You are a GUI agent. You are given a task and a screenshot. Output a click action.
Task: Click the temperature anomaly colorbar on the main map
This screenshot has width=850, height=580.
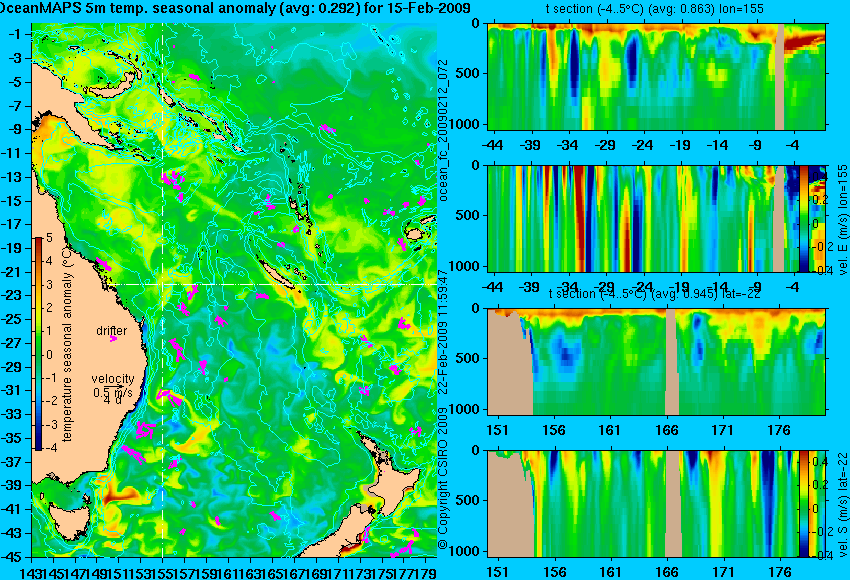click(x=38, y=344)
